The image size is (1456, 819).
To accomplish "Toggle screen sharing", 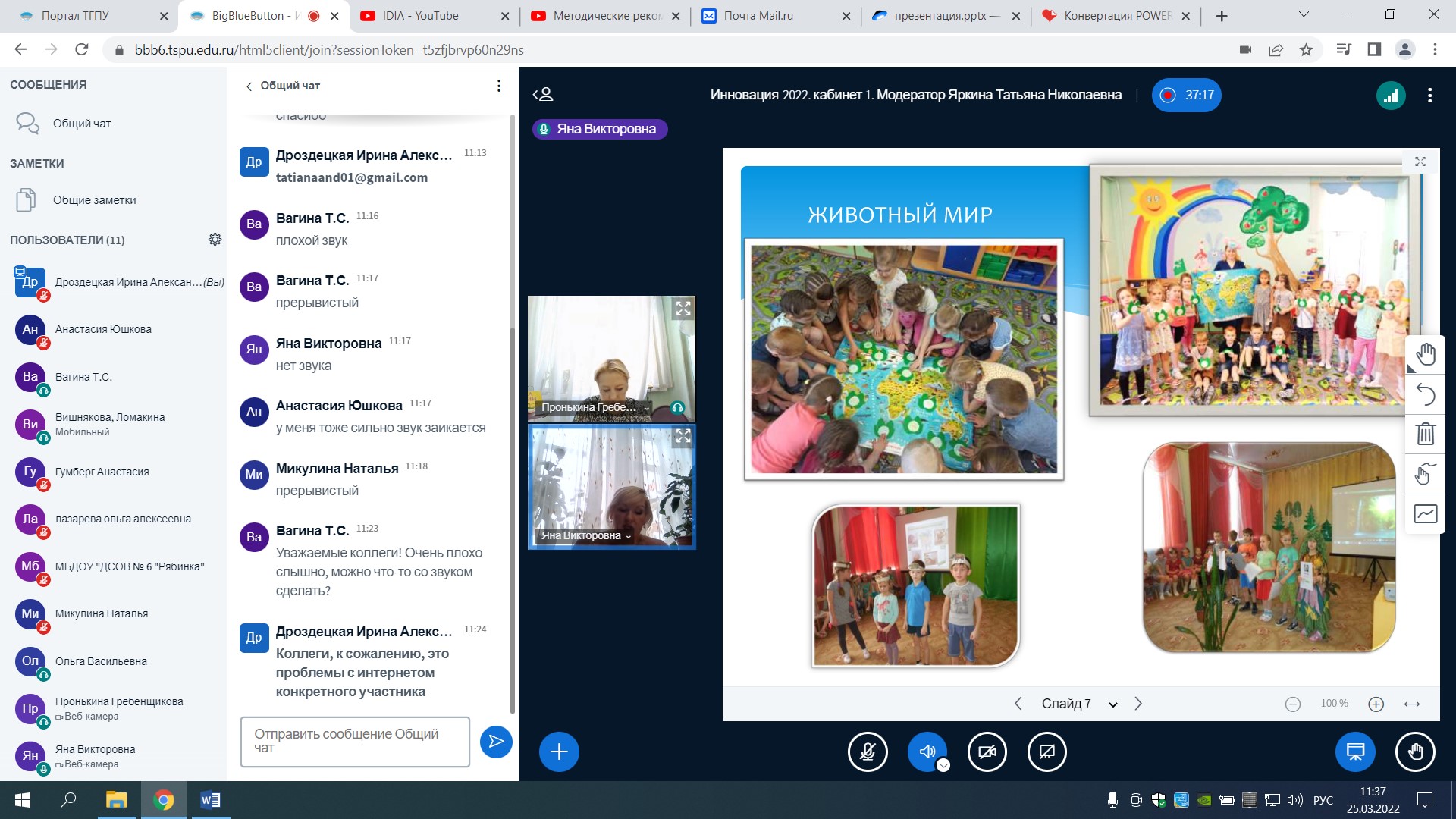I will click(x=1047, y=752).
